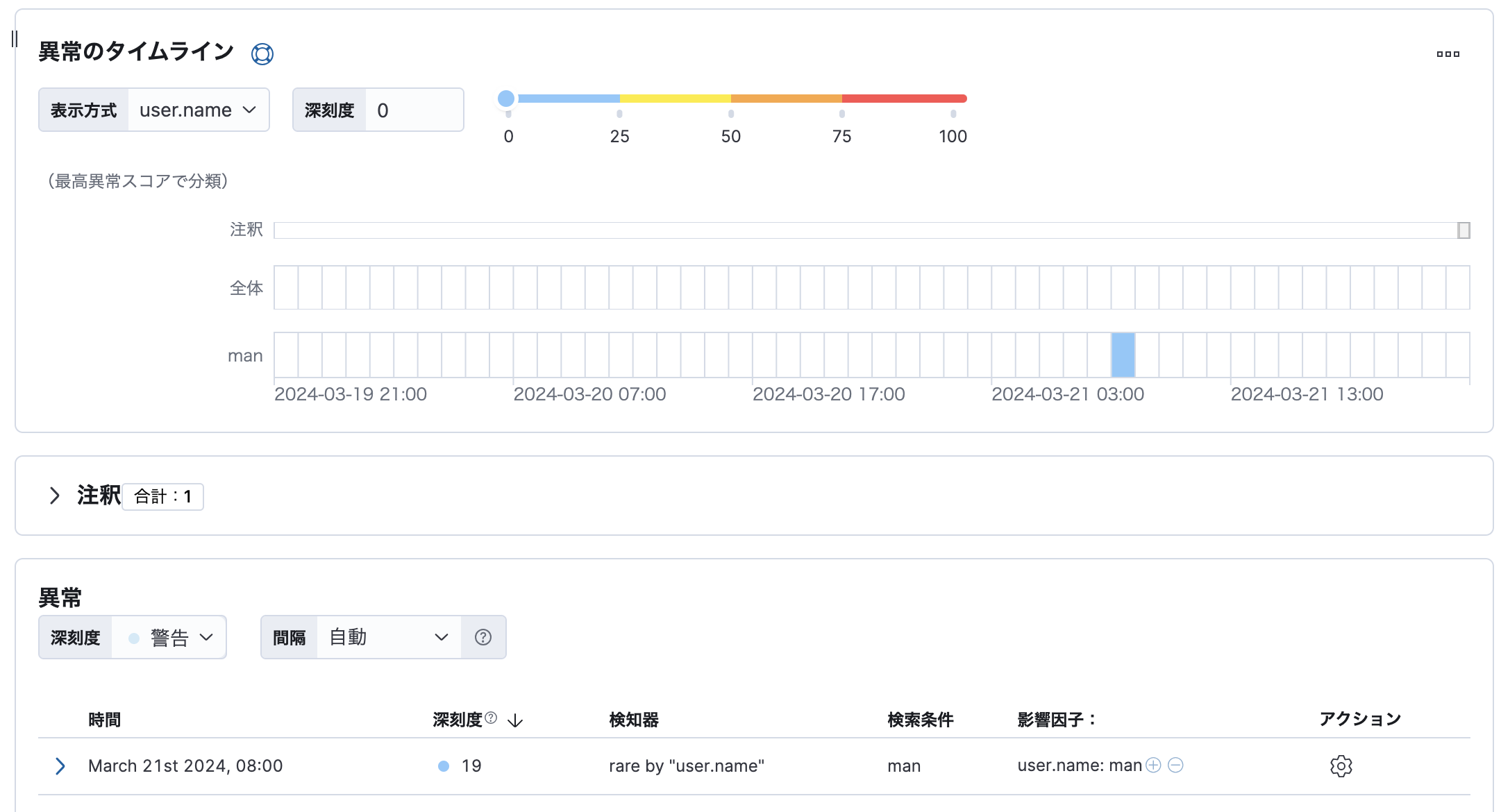Click the help lifebuoy icon beside timeline title
This screenshot has width=1501, height=812.
click(x=262, y=53)
